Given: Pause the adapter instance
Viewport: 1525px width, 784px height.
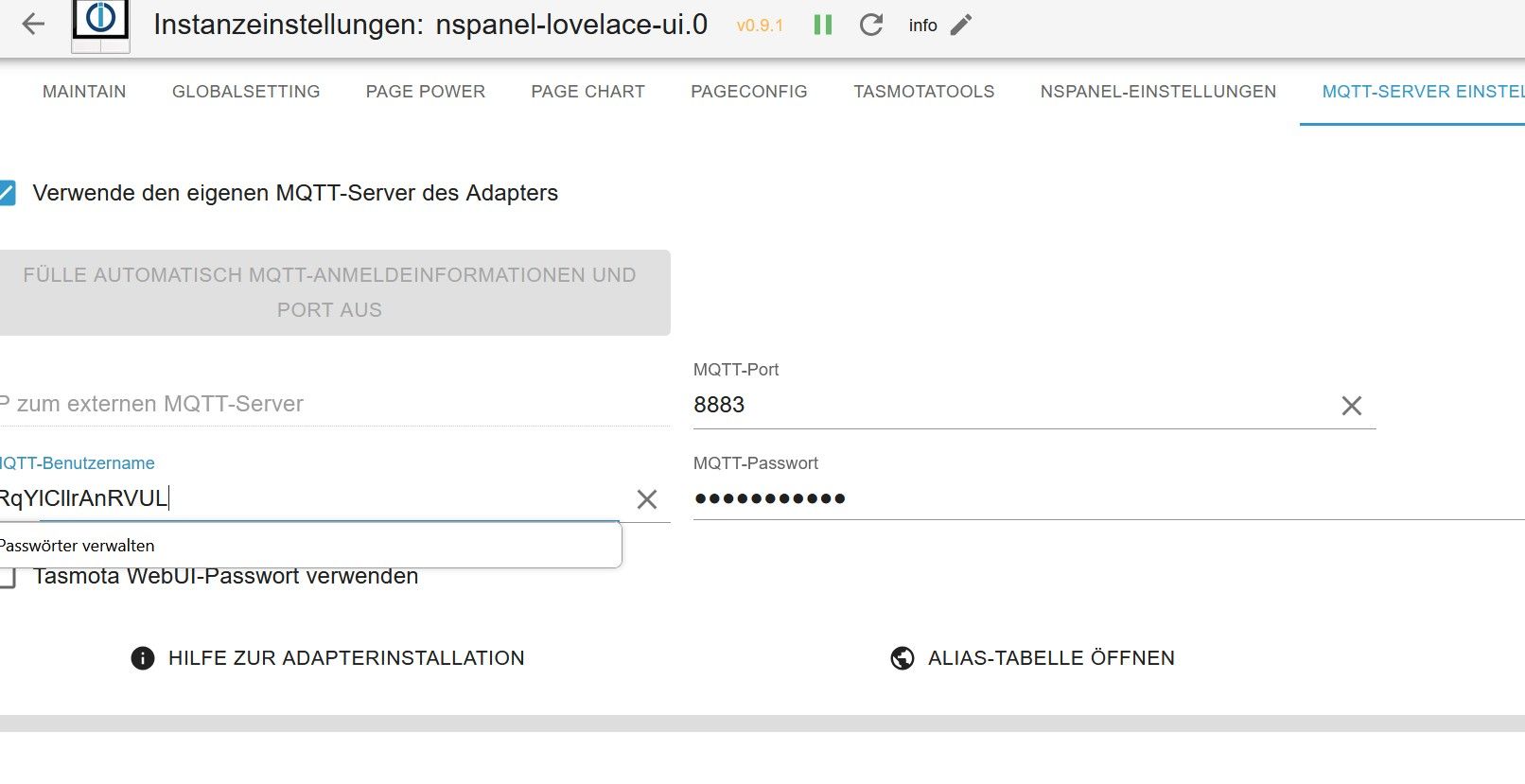Looking at the screenshot, I should 823,26.
